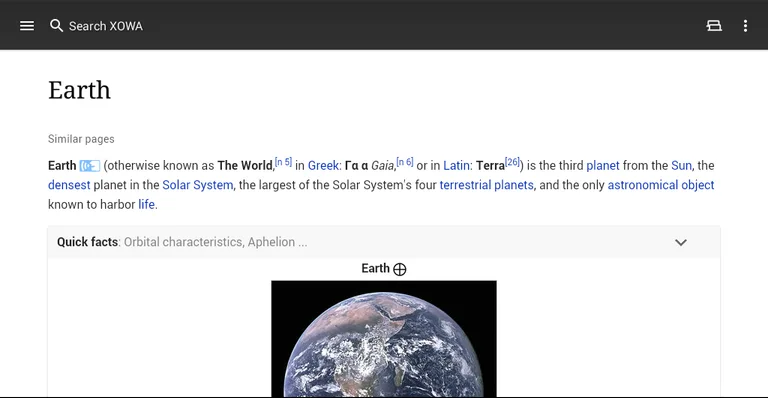
Task: Follow the life link
Action: pyautogui.click(x=146, y=204)
